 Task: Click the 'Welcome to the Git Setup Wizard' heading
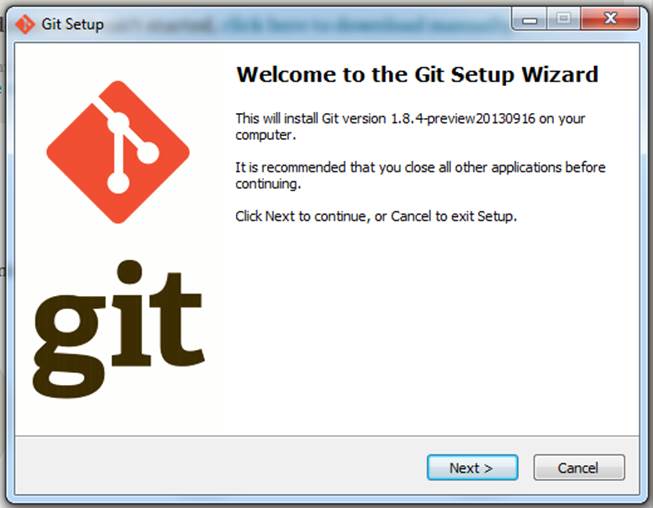click(x=417, y=75)
